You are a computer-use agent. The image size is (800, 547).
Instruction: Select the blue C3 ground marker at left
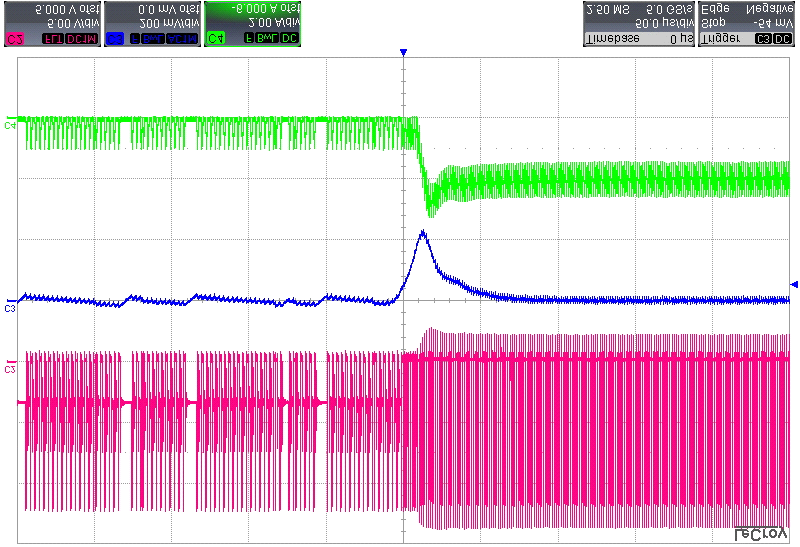click(x=10, y=308)
